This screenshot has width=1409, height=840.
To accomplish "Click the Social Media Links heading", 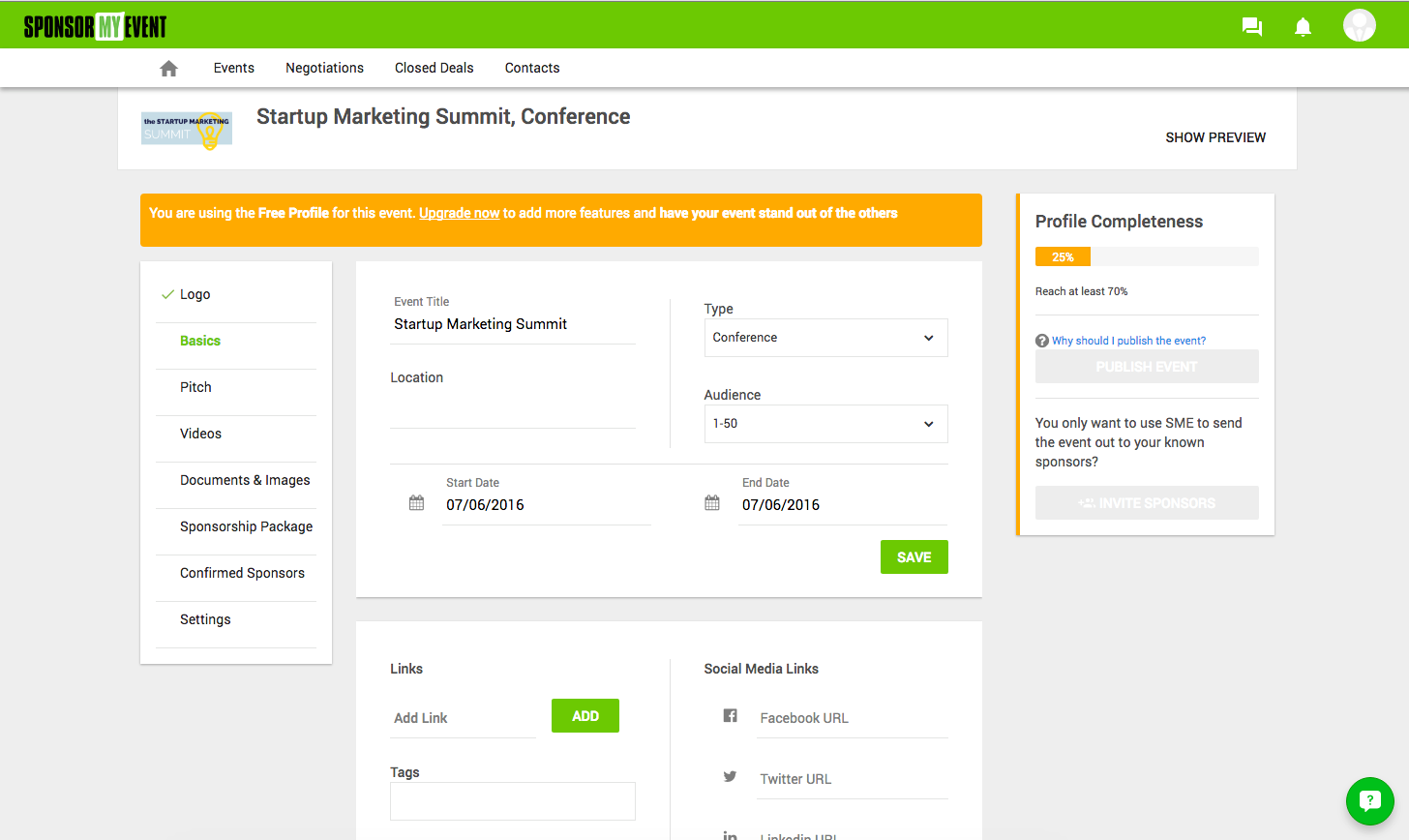I will pyautogui.click(x=761, y=669).
